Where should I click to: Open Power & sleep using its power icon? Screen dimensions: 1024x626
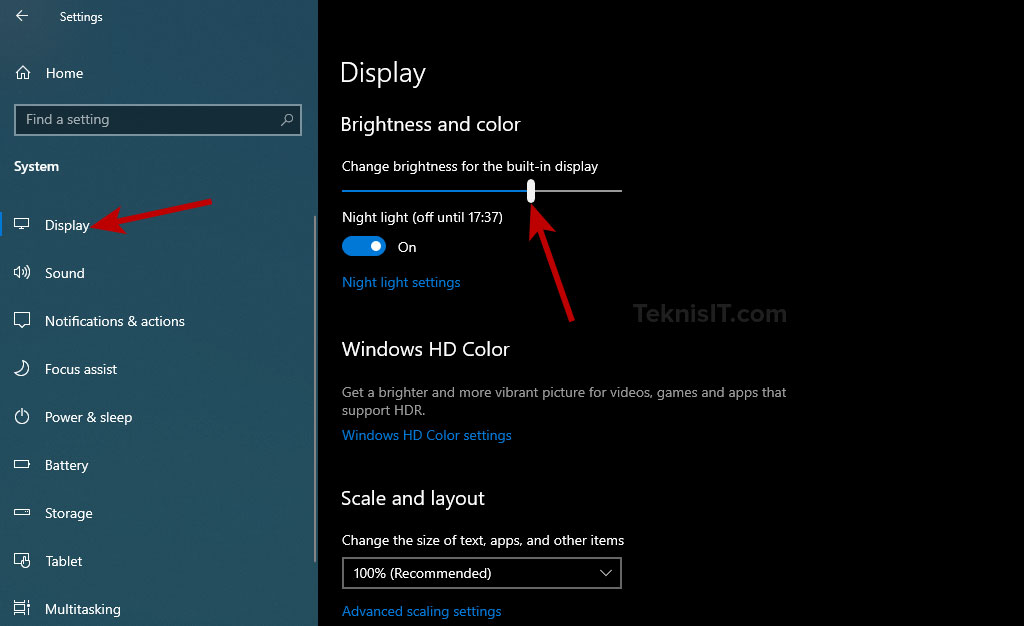[x=21, y=417]
